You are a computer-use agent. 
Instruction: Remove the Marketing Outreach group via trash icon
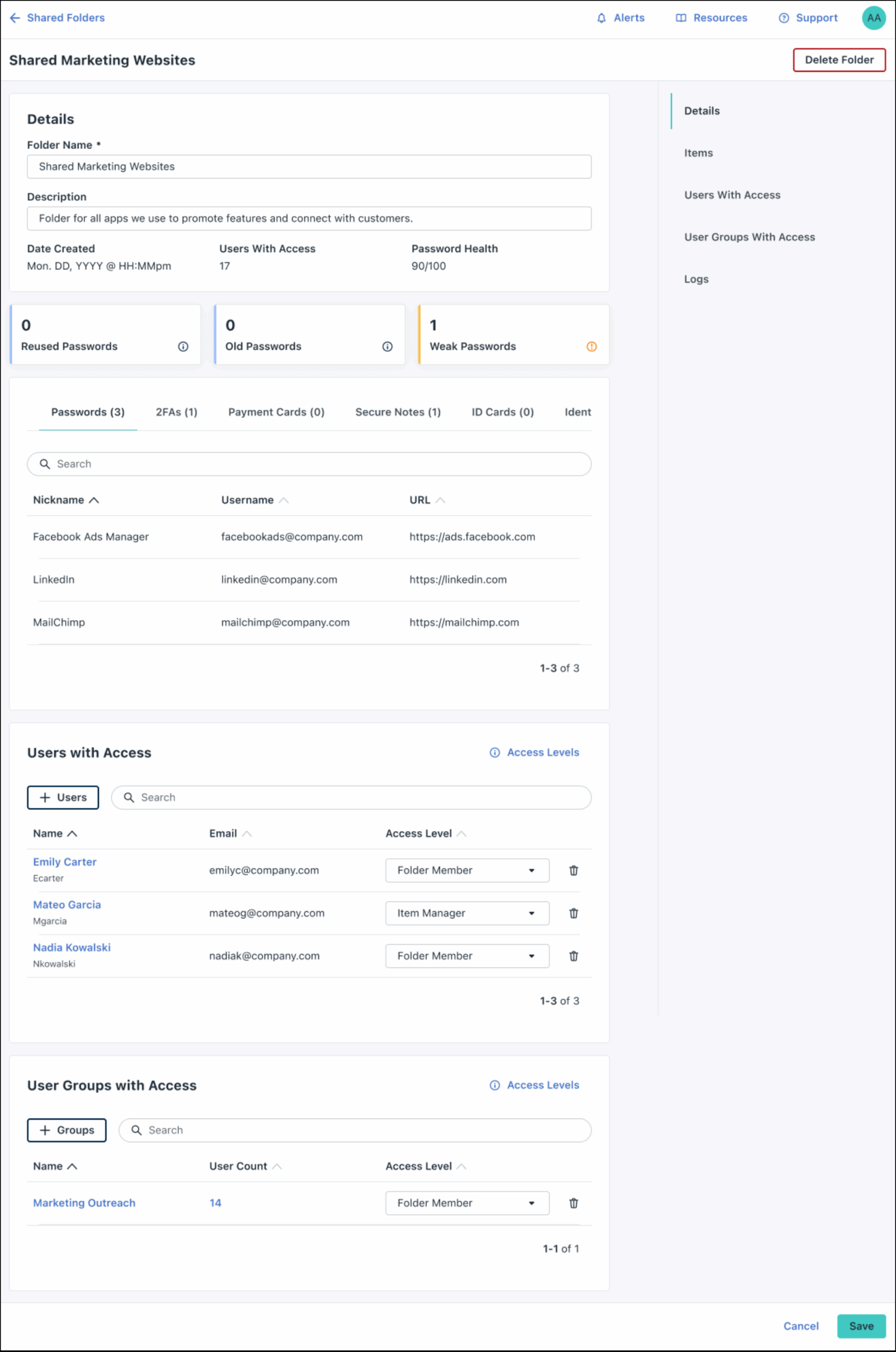click(573, 1203)
